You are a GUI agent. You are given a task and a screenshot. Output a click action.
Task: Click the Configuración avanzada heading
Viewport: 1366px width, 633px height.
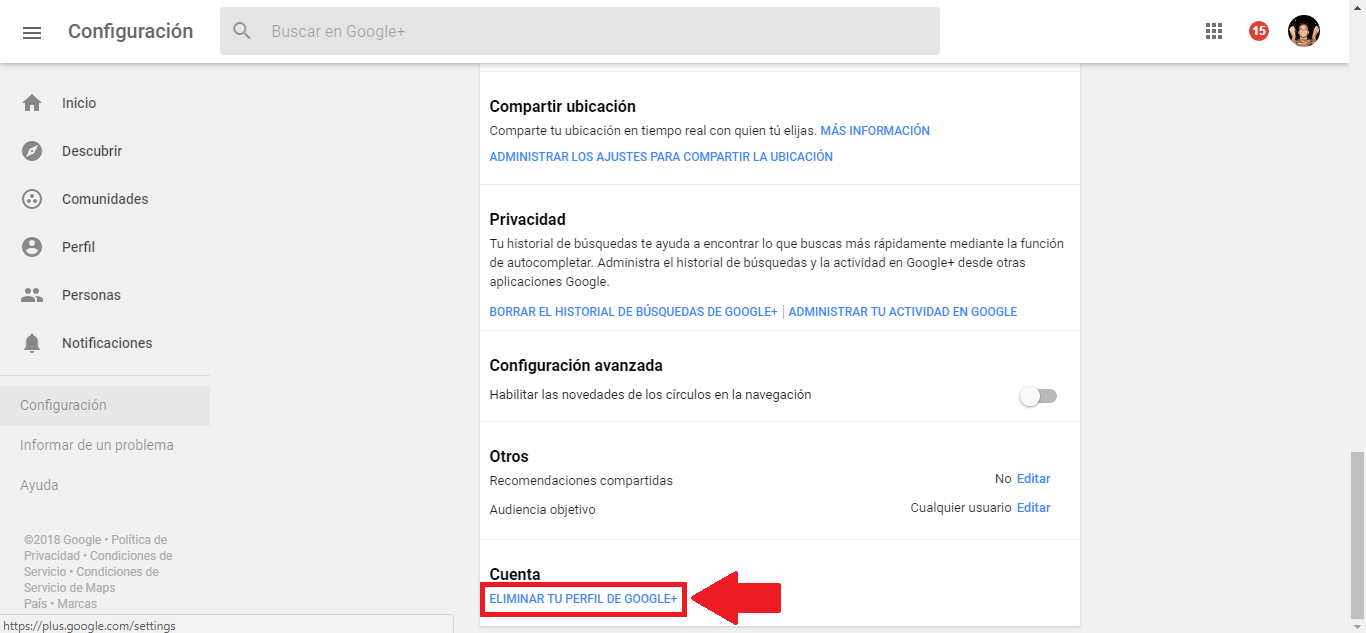pos(576,366)
